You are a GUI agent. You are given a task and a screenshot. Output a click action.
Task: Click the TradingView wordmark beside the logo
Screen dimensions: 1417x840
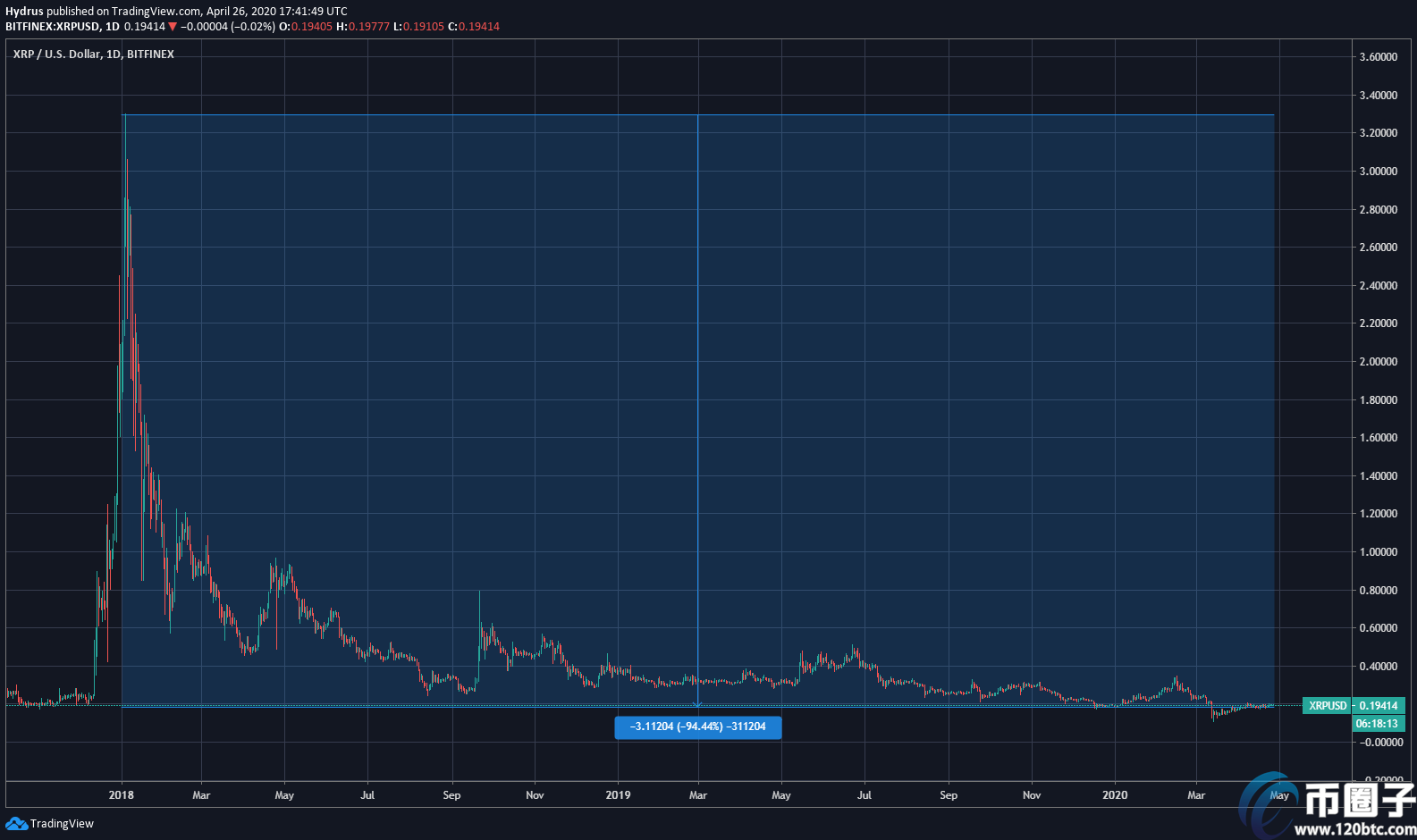click(x=62, y=824)
